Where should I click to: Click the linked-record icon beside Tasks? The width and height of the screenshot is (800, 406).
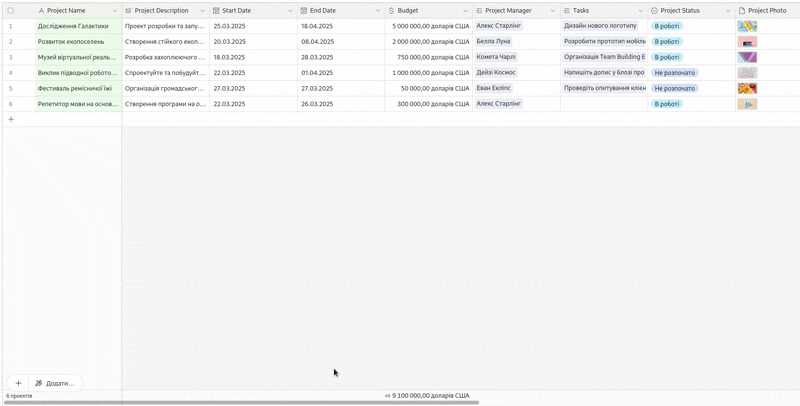567,11
